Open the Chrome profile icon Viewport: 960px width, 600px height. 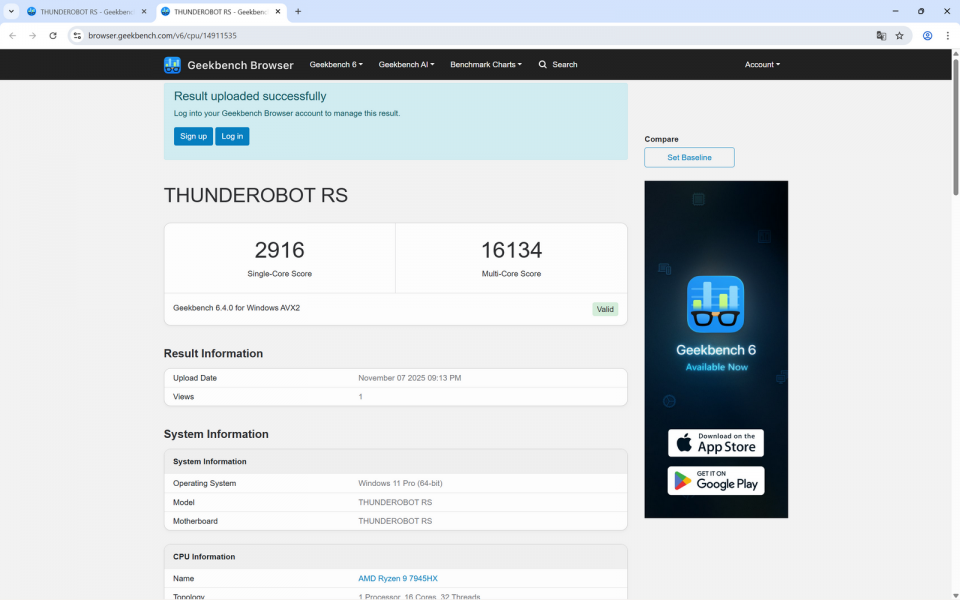pyautogui.click(x=926, y=35)
